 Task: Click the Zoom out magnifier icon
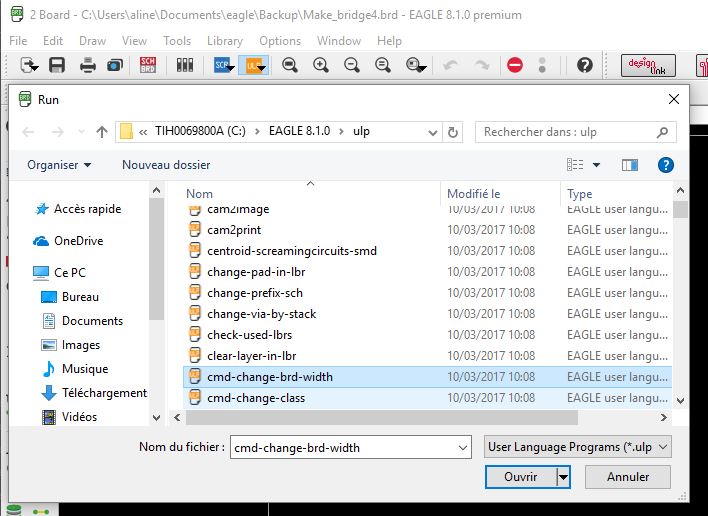[351, 65]
